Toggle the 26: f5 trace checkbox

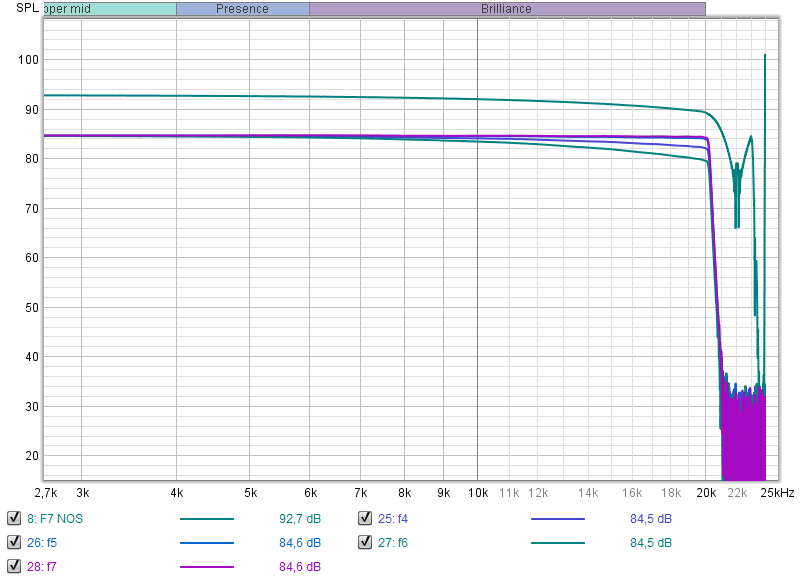tap(14, 542)
